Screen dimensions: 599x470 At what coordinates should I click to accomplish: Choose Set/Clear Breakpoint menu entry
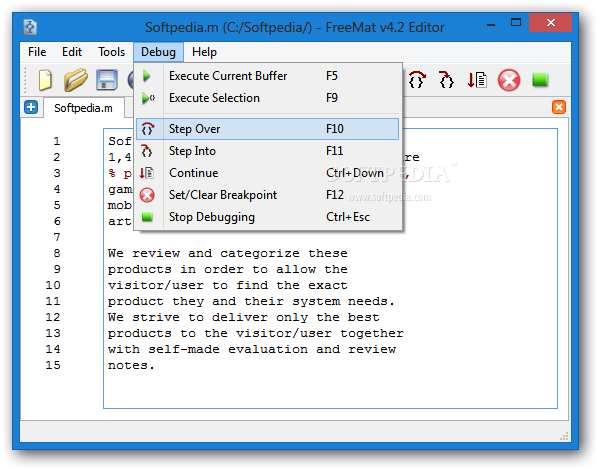pyautogui.click(x=267, y=195)
